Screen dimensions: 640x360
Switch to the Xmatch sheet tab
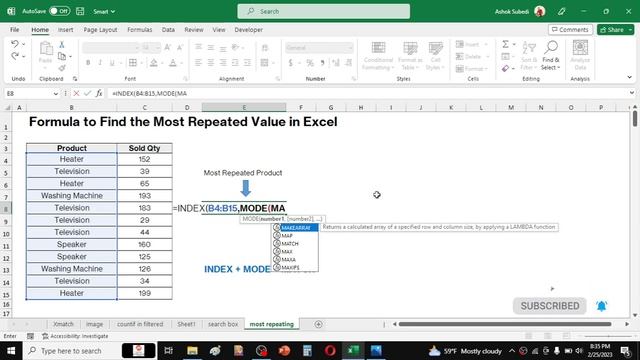pos(63,324)
